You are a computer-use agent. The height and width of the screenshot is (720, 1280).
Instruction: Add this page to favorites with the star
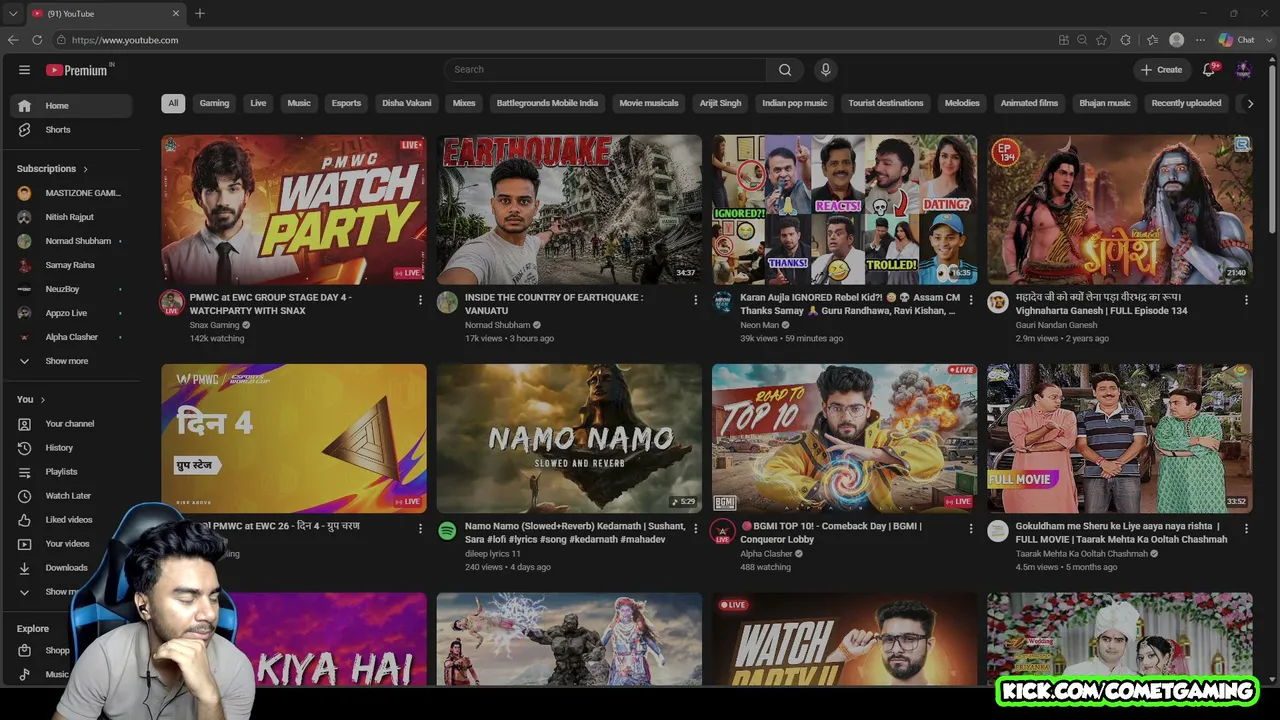(1101, 40)
